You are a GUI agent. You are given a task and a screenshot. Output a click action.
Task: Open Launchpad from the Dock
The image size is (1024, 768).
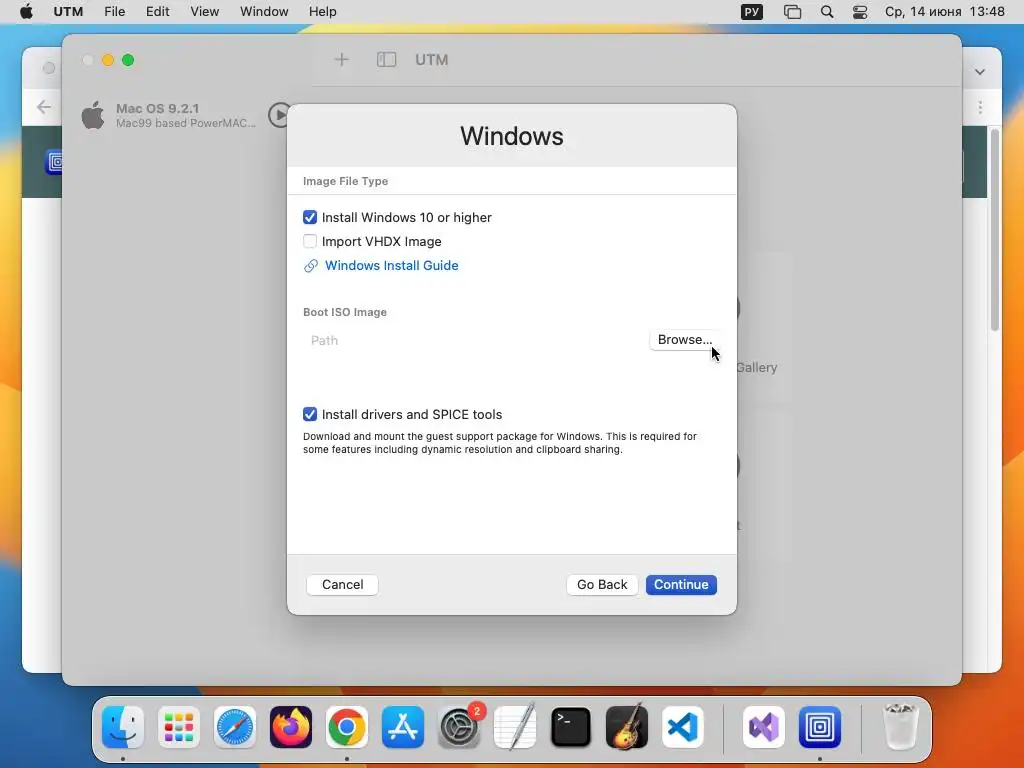click(179, 727)
